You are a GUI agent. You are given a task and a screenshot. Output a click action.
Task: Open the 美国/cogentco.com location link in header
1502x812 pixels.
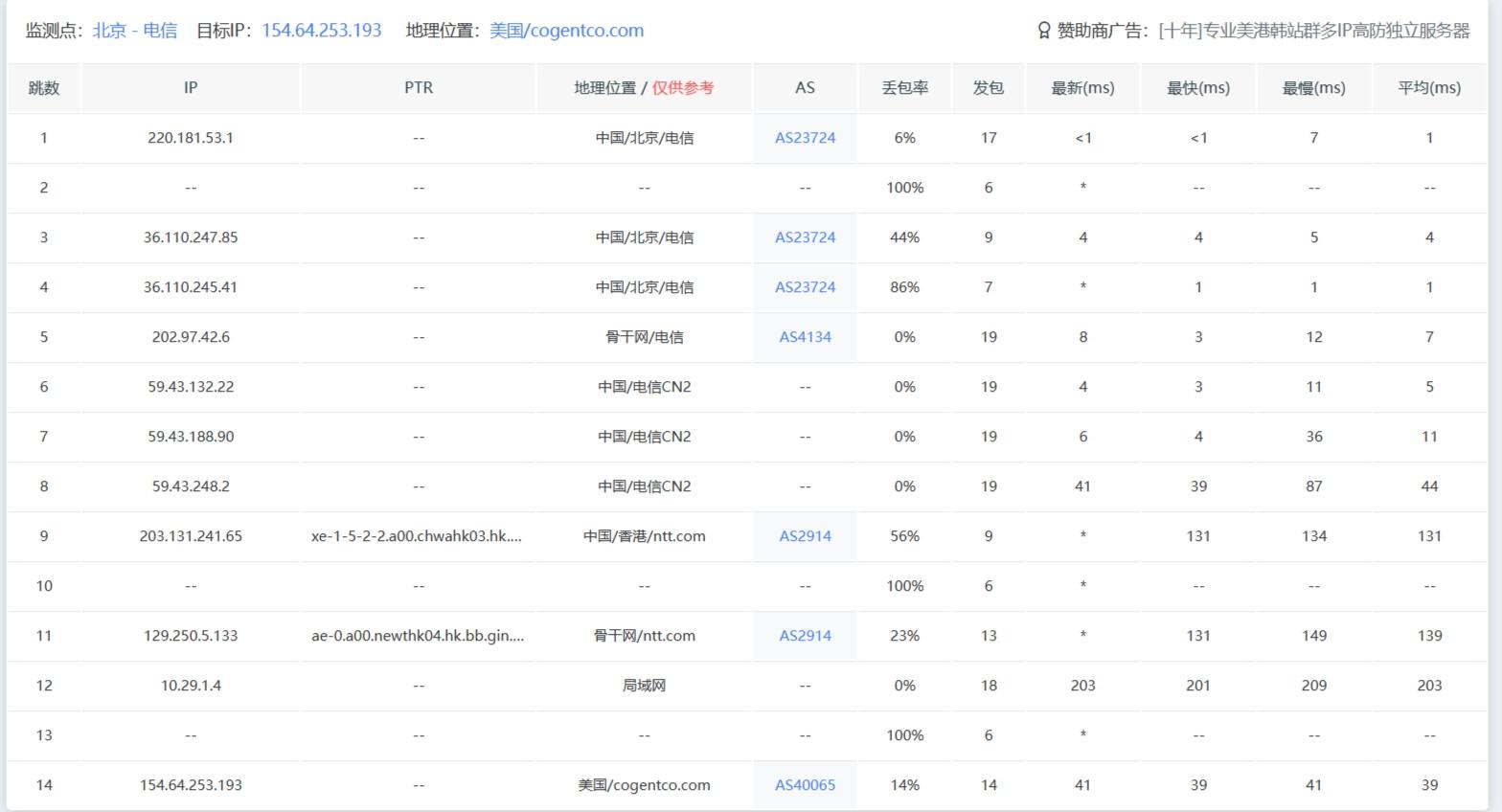[566, 31]
